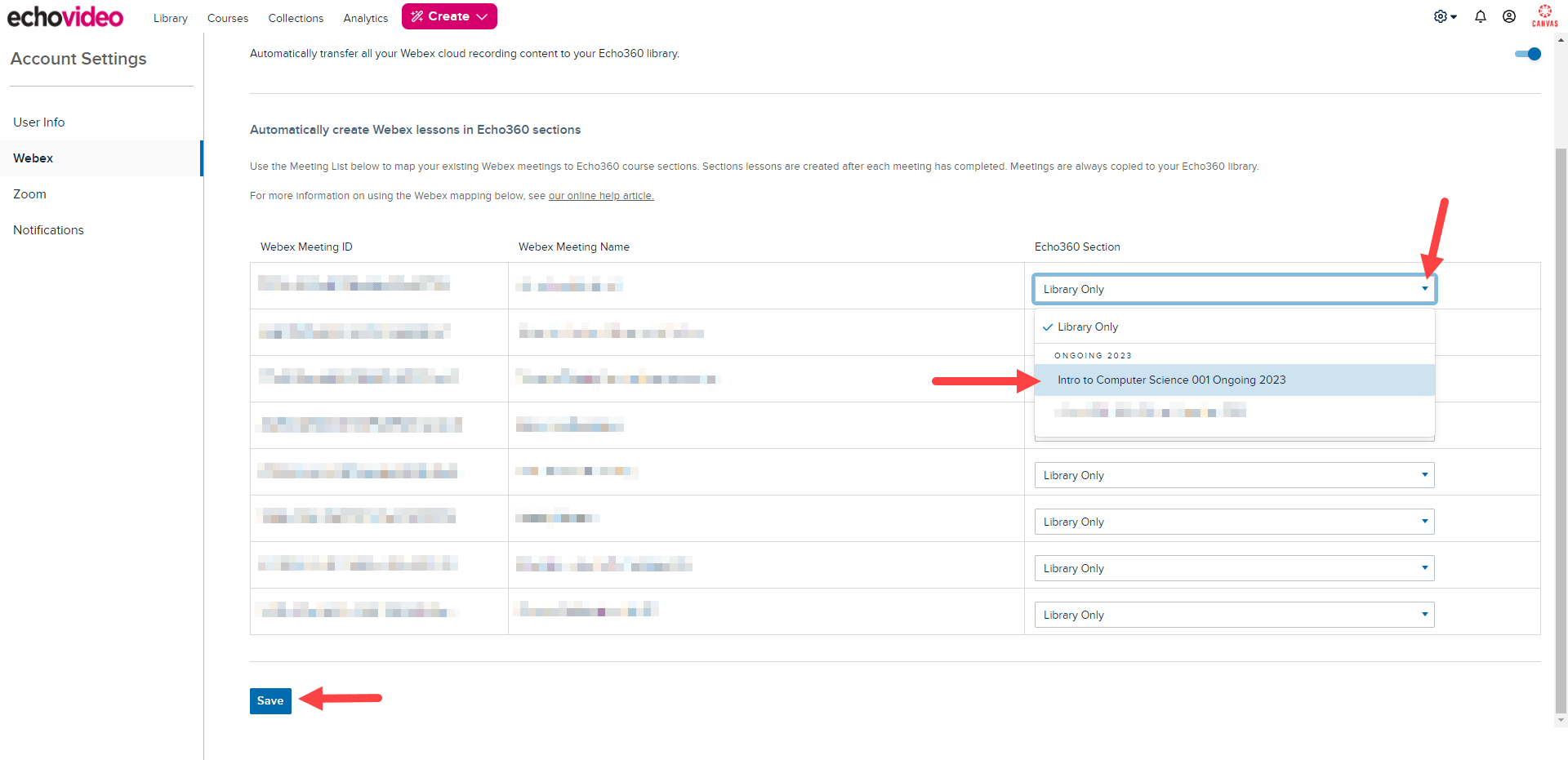The width and height of the screenshot is (1568, 760).
Task: Open the Analytics page
Action: [x=365, y=17]
